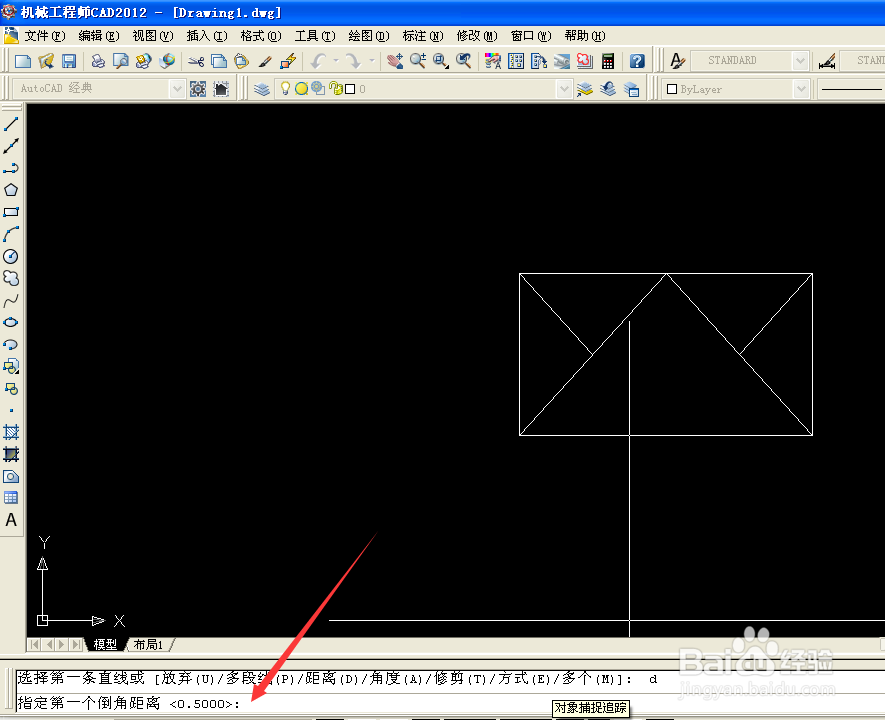Copy selected objects to clipboard
Screen dimensions: 885x720
[x=219, y=61]
